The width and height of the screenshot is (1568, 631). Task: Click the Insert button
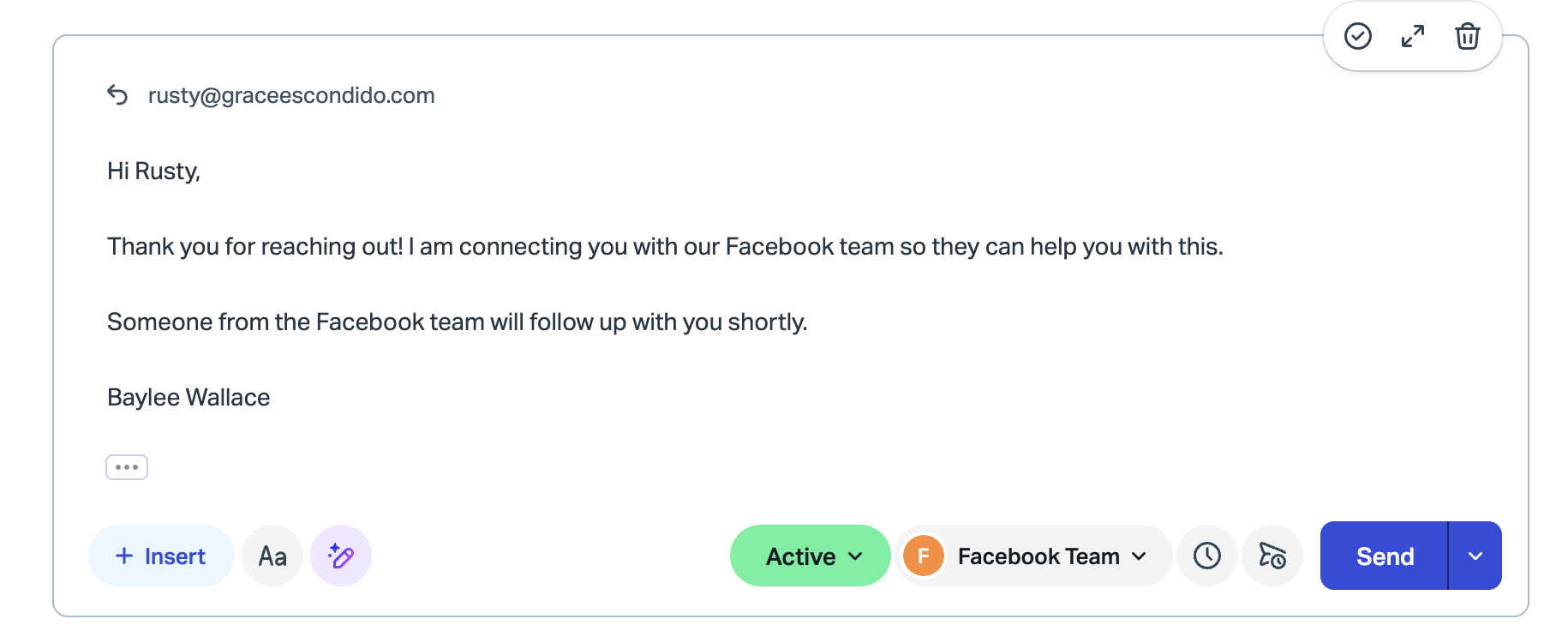(161, 556)
